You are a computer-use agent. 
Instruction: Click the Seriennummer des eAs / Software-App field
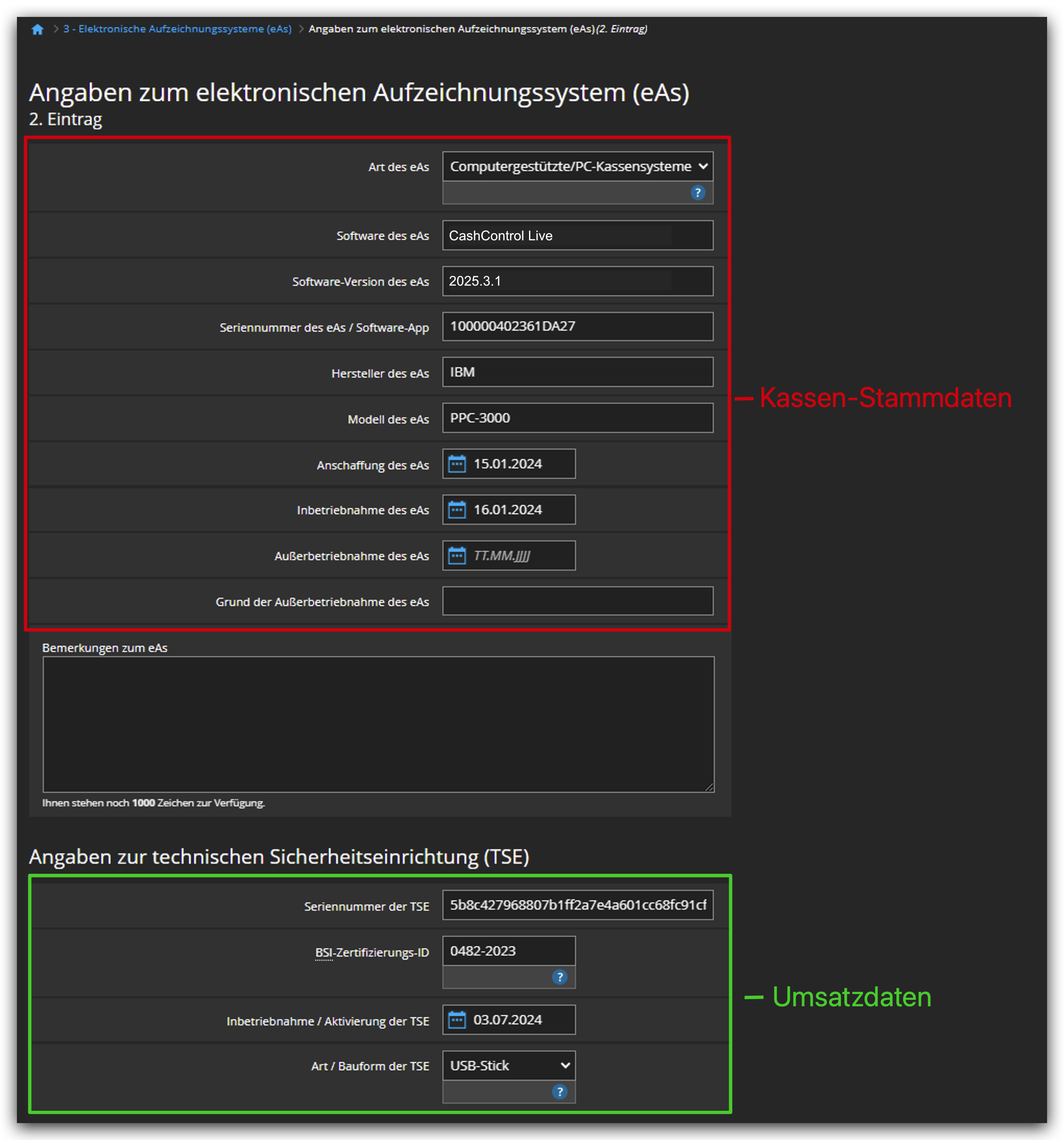(x=578, y=326)
